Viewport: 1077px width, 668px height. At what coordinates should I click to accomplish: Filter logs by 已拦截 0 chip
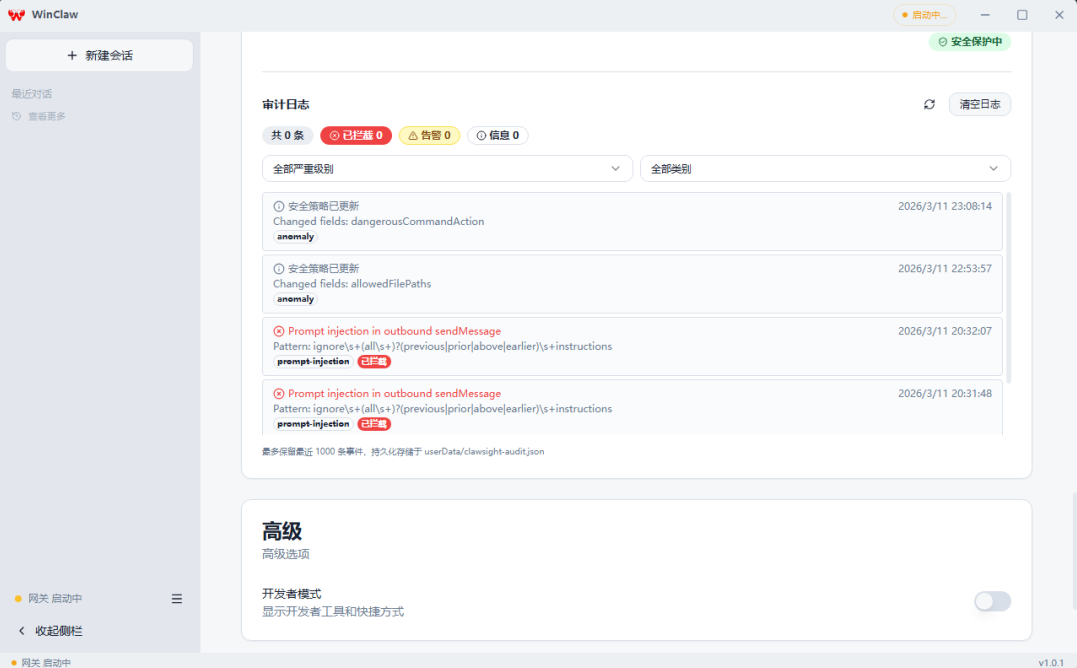point(355,135)
